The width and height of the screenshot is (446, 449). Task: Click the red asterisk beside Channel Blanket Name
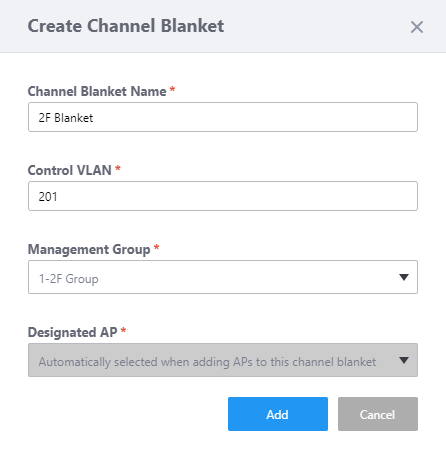(172, 89)
